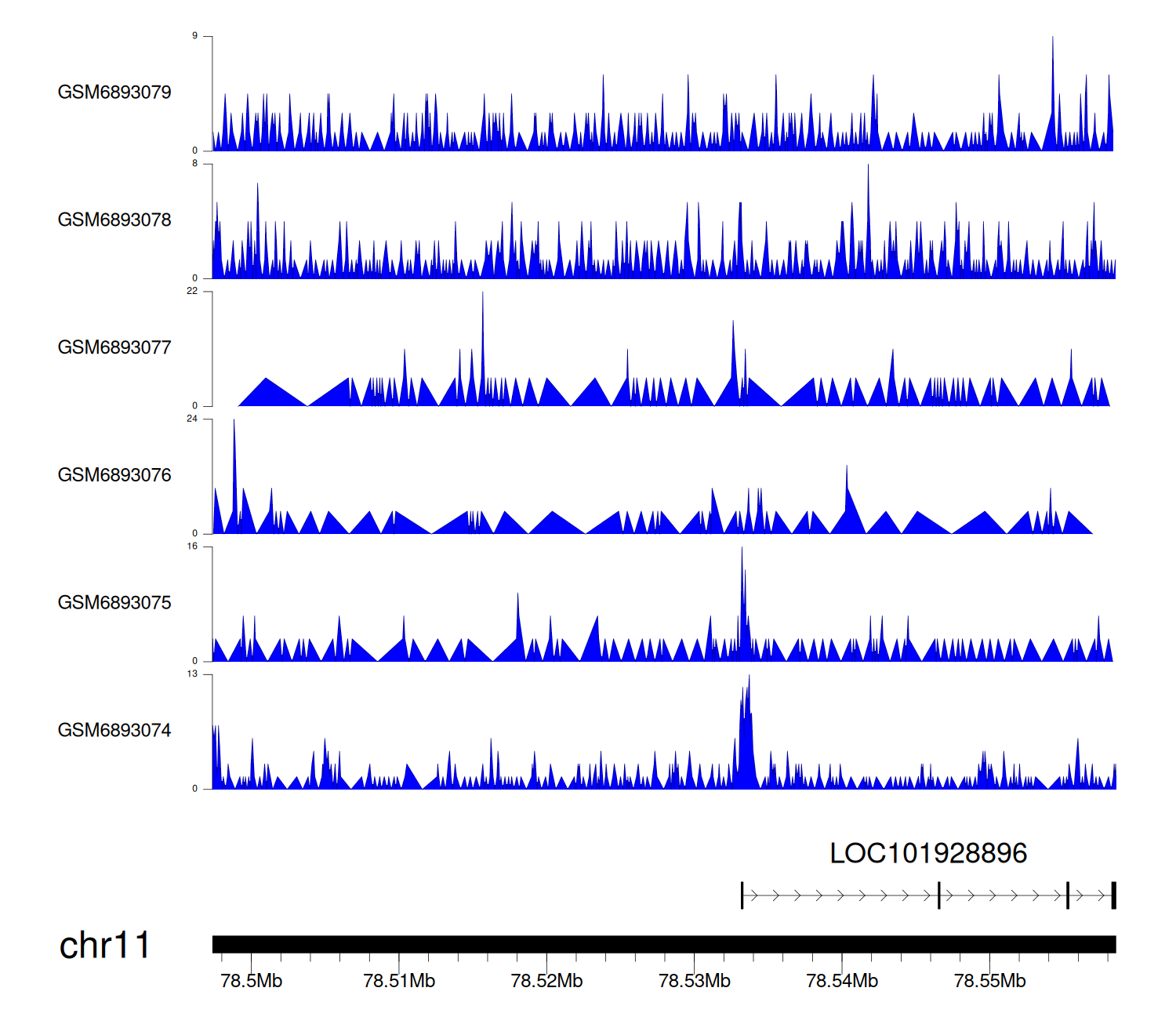
Task: Click the GSM6893077 track name
Action: tap(114, 348)
